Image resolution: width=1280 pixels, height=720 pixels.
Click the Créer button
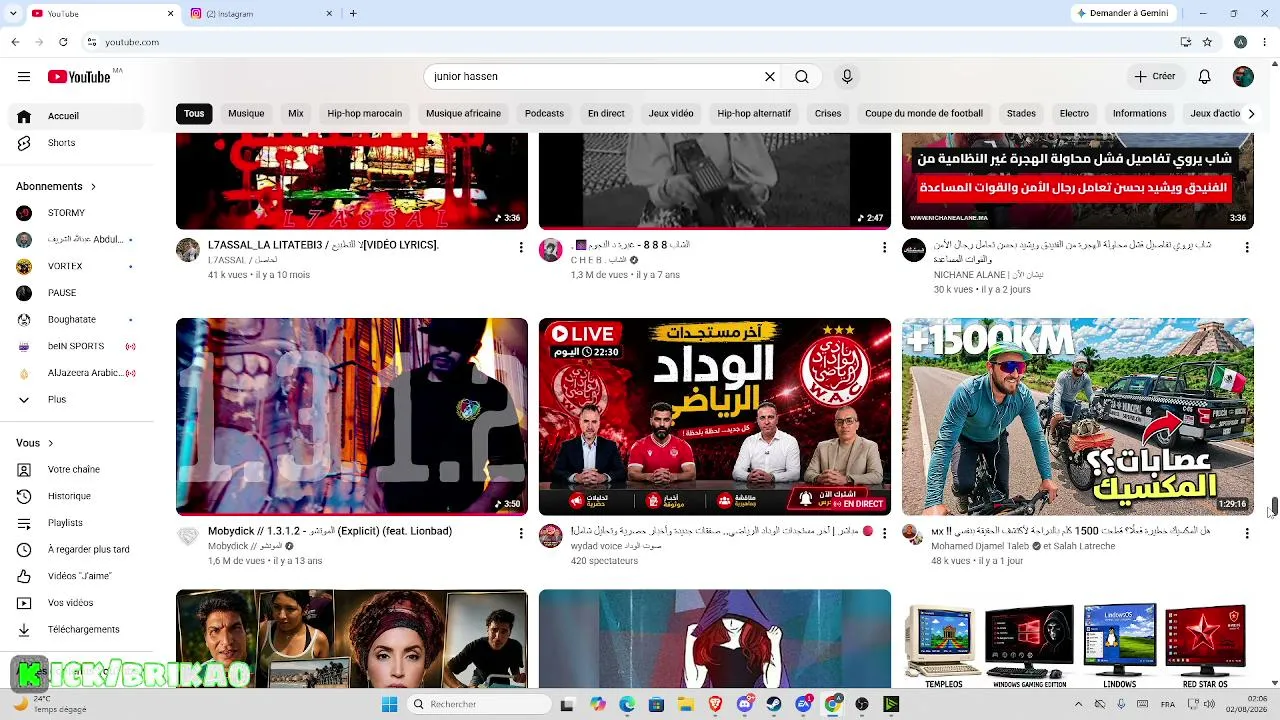pos(1155,77)
